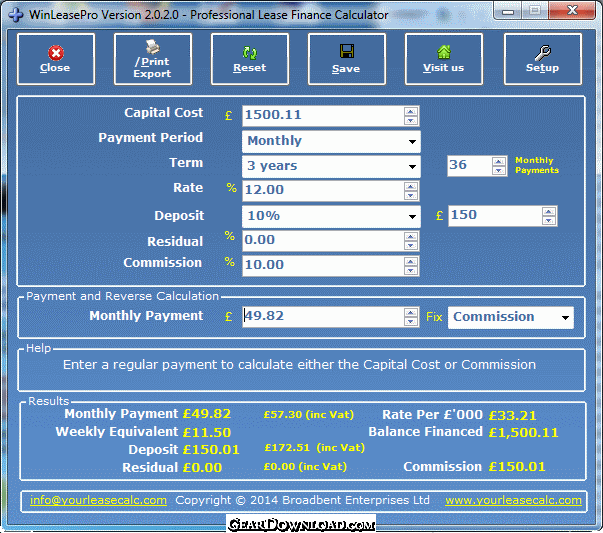Decrease Rate with down spinner arrow
This screenshot has height=533, width=603.
[411, 195]
